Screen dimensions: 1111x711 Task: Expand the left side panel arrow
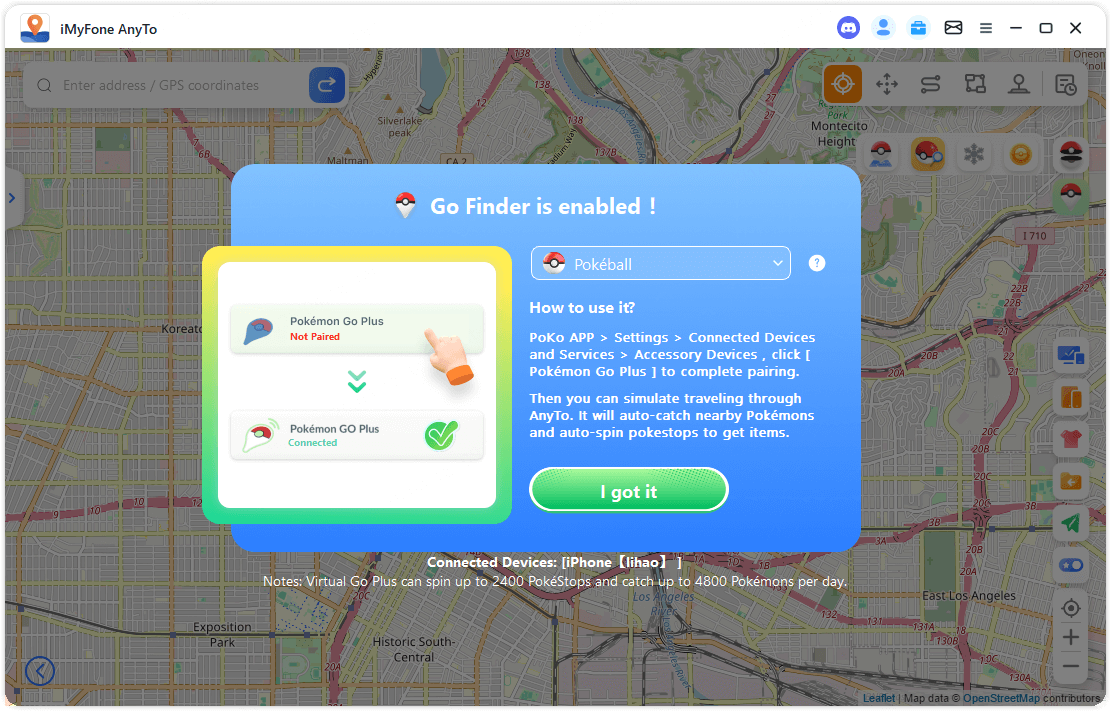click(x=12, y=198)
